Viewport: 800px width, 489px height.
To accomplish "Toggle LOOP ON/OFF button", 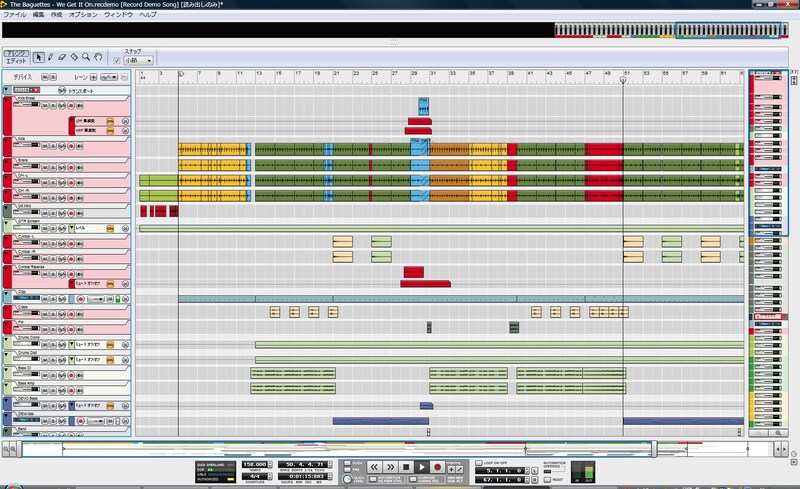I will (479, 463).
